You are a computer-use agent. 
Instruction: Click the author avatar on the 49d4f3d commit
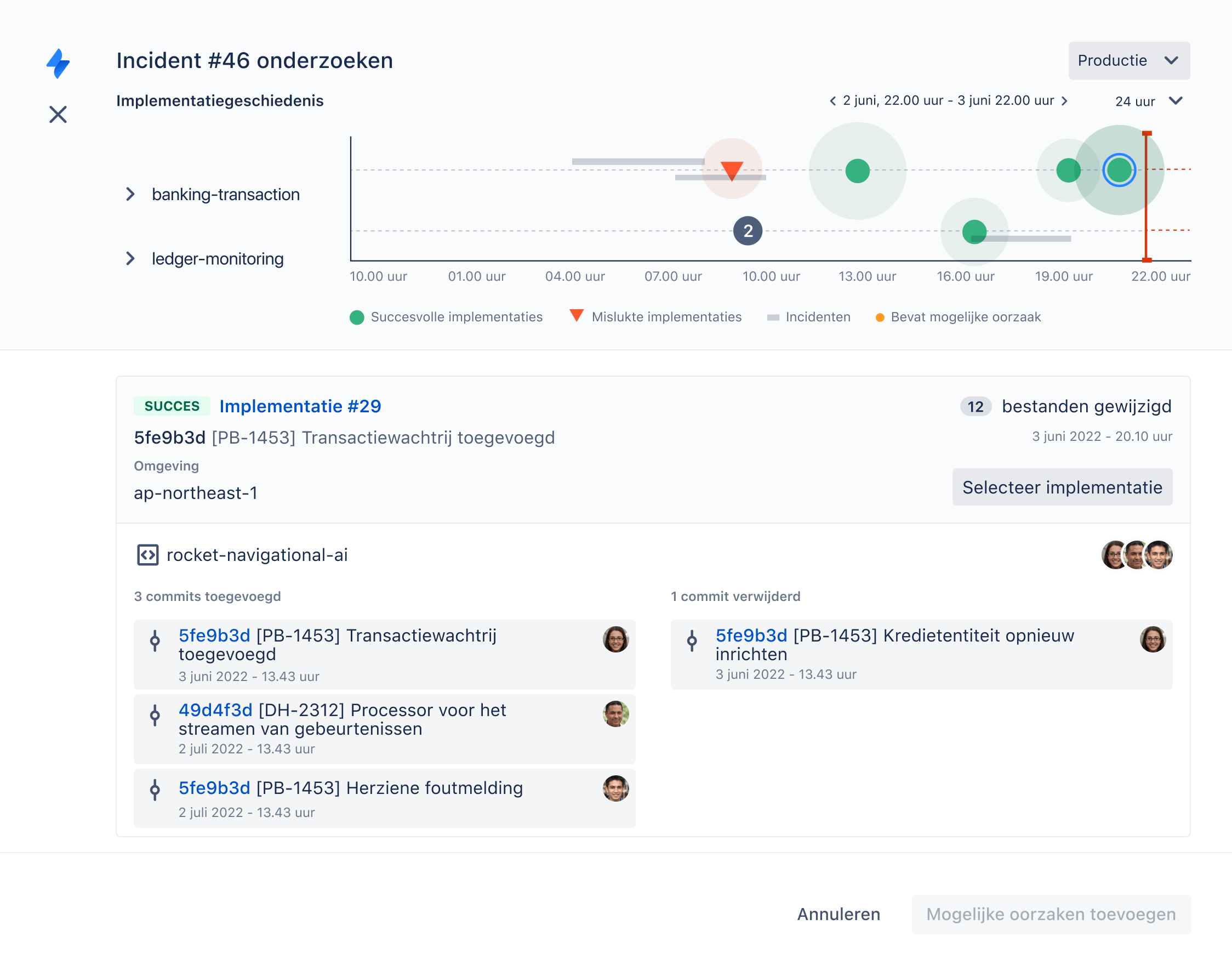tap(615, 714)
